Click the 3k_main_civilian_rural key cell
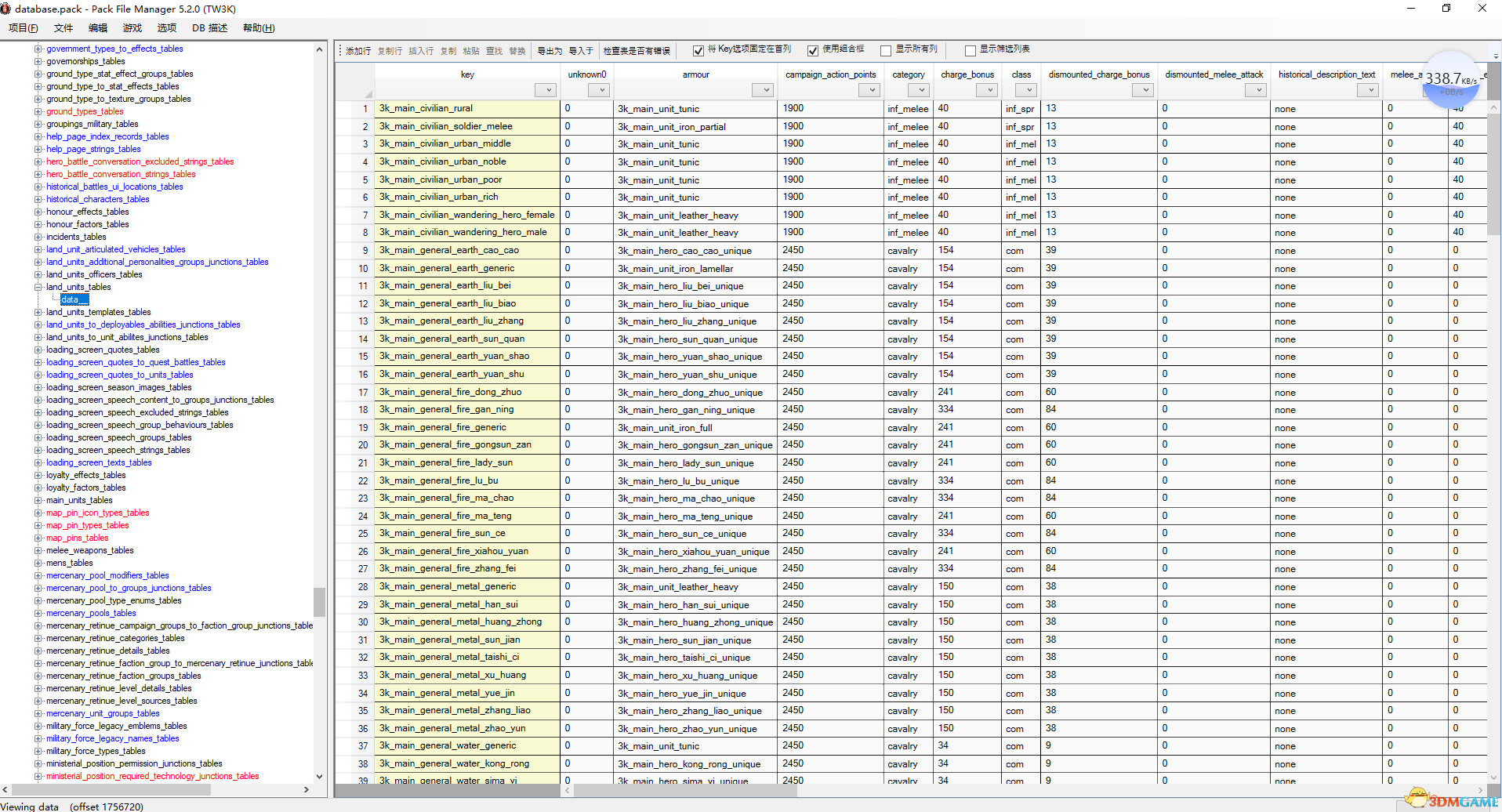This screenshot has width=1502, height=812. [467, 109]
